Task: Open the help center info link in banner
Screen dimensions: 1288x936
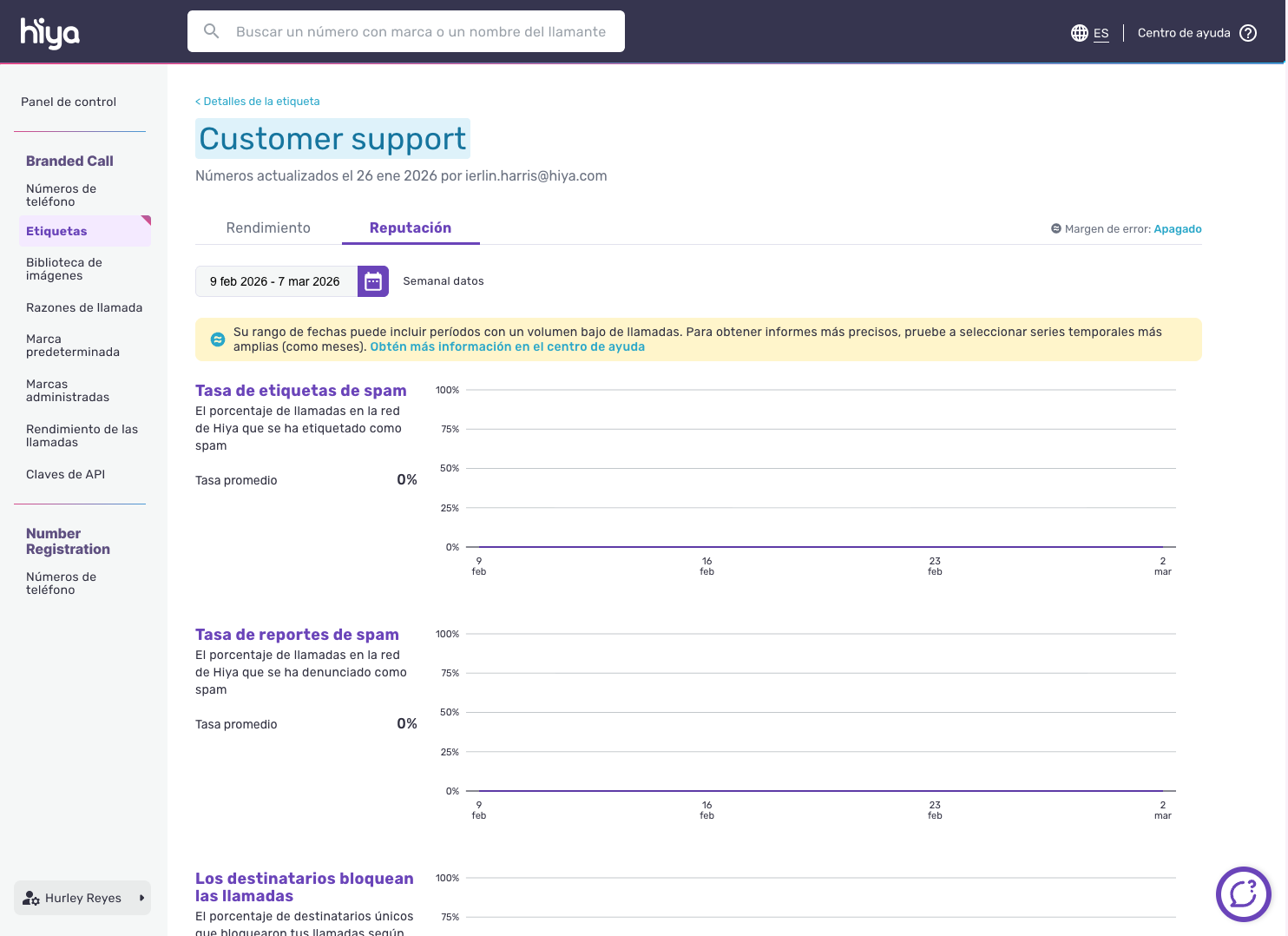Action: point(507,346)
